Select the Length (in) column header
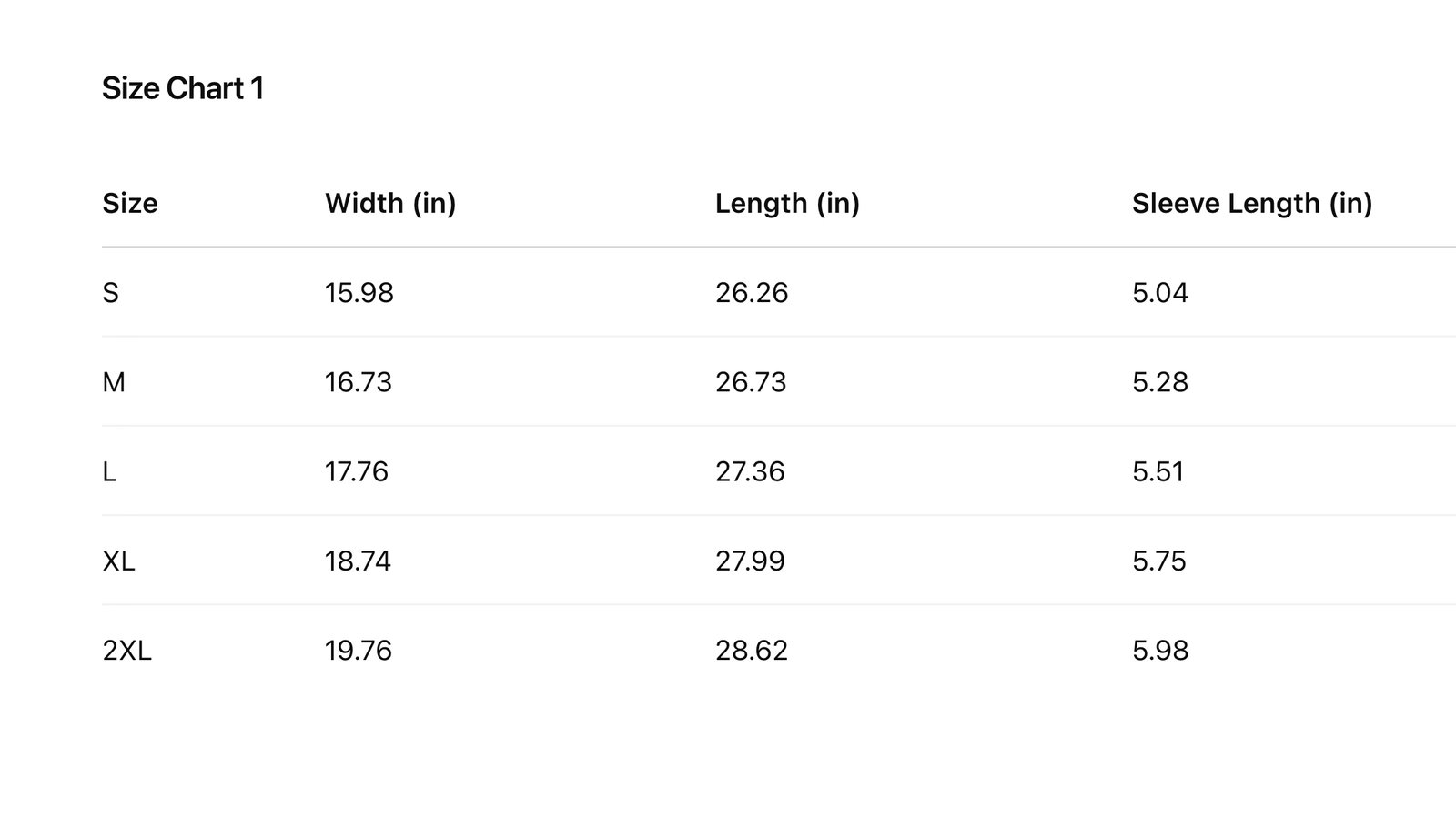This screenshot has width=1456, height=819. tap(787, 203)
